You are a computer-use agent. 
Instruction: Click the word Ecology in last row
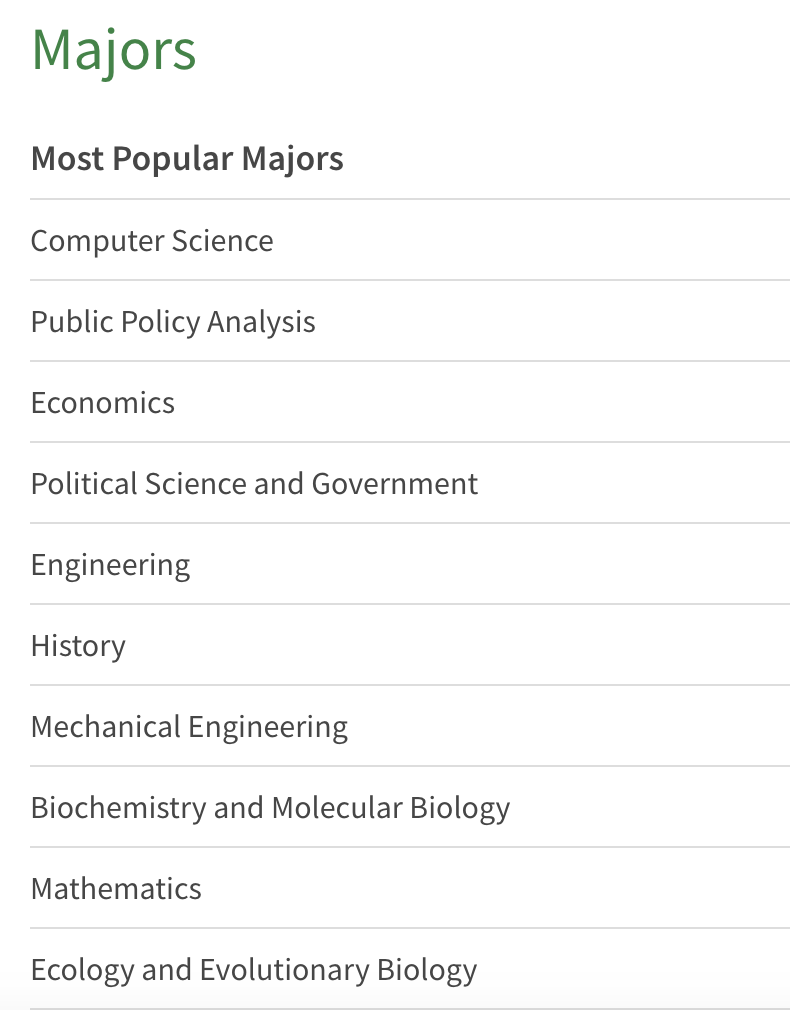(82, 970)
